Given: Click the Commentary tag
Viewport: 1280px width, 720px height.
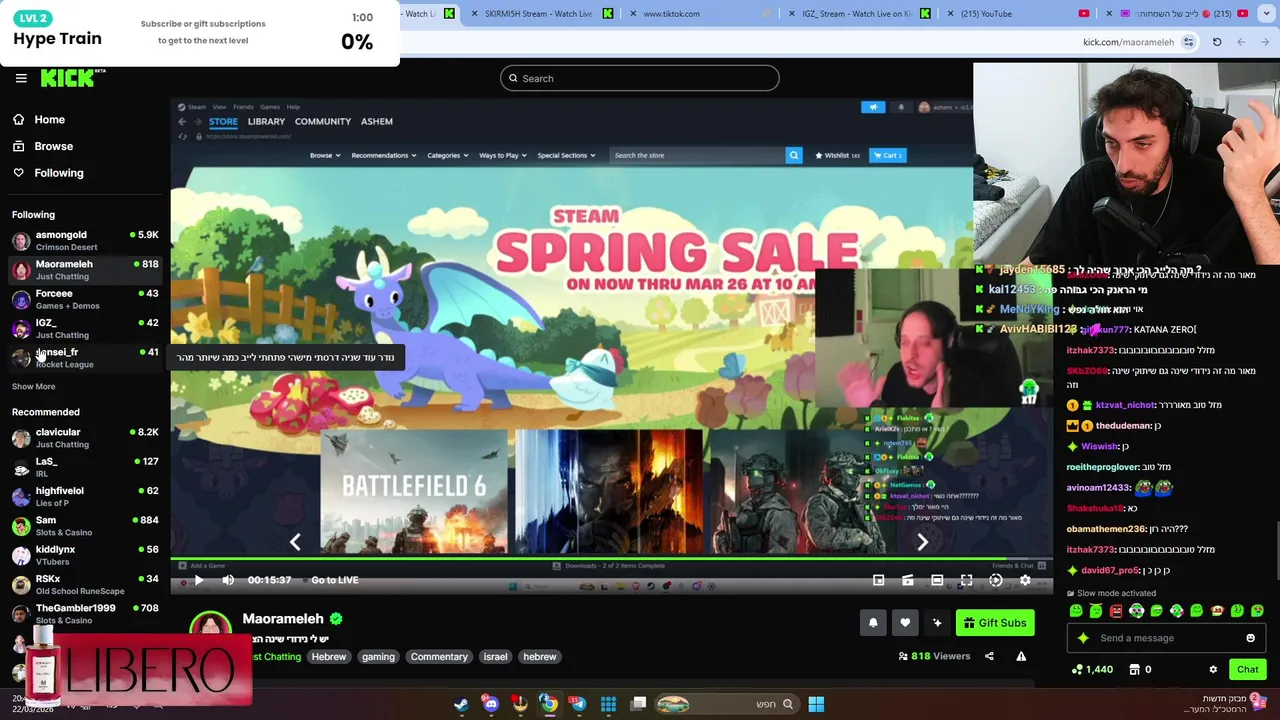Looking at the screenshot, I should [439, 657].
